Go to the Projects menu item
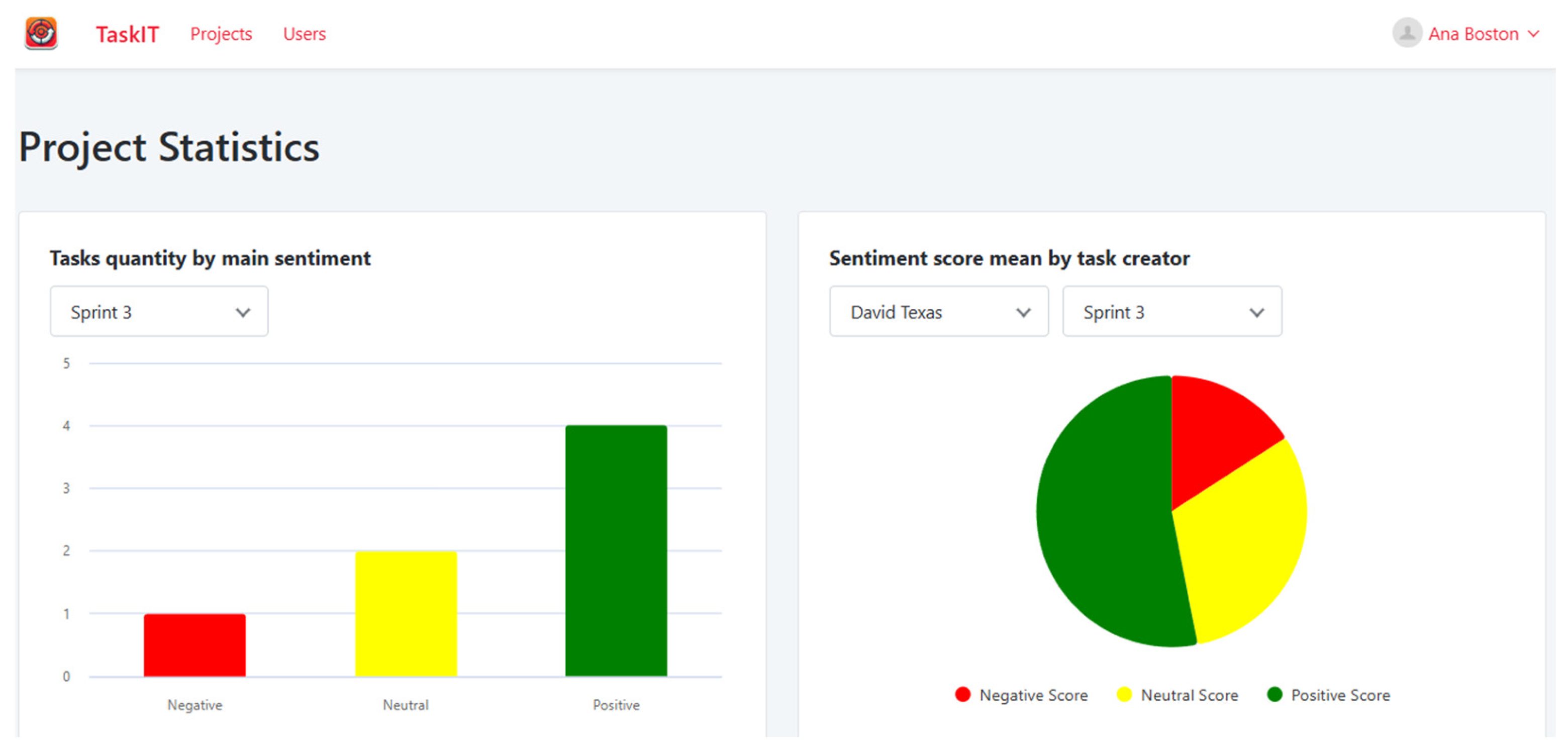This screenshot has height=750, width=1568. pyautogui.click(x=221, y=34)
